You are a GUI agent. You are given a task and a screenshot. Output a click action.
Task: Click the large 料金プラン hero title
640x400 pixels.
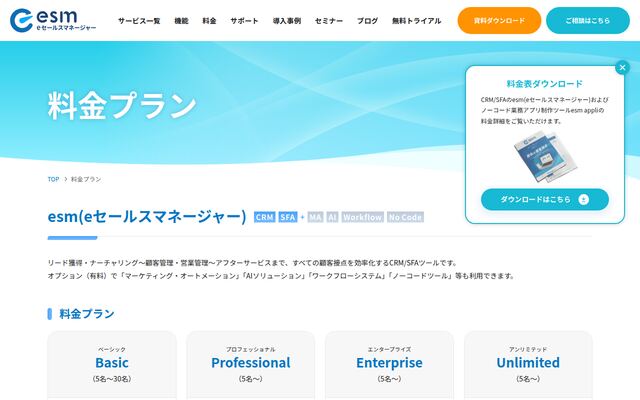122,105
